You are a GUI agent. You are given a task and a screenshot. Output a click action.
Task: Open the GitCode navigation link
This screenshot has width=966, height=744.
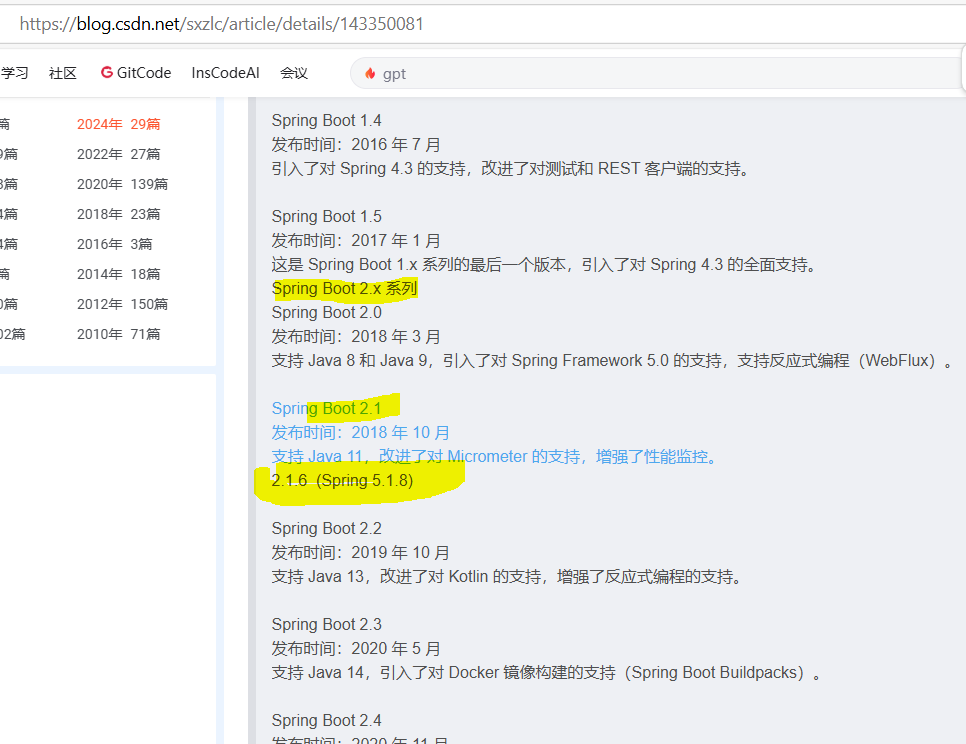point(134,72)
